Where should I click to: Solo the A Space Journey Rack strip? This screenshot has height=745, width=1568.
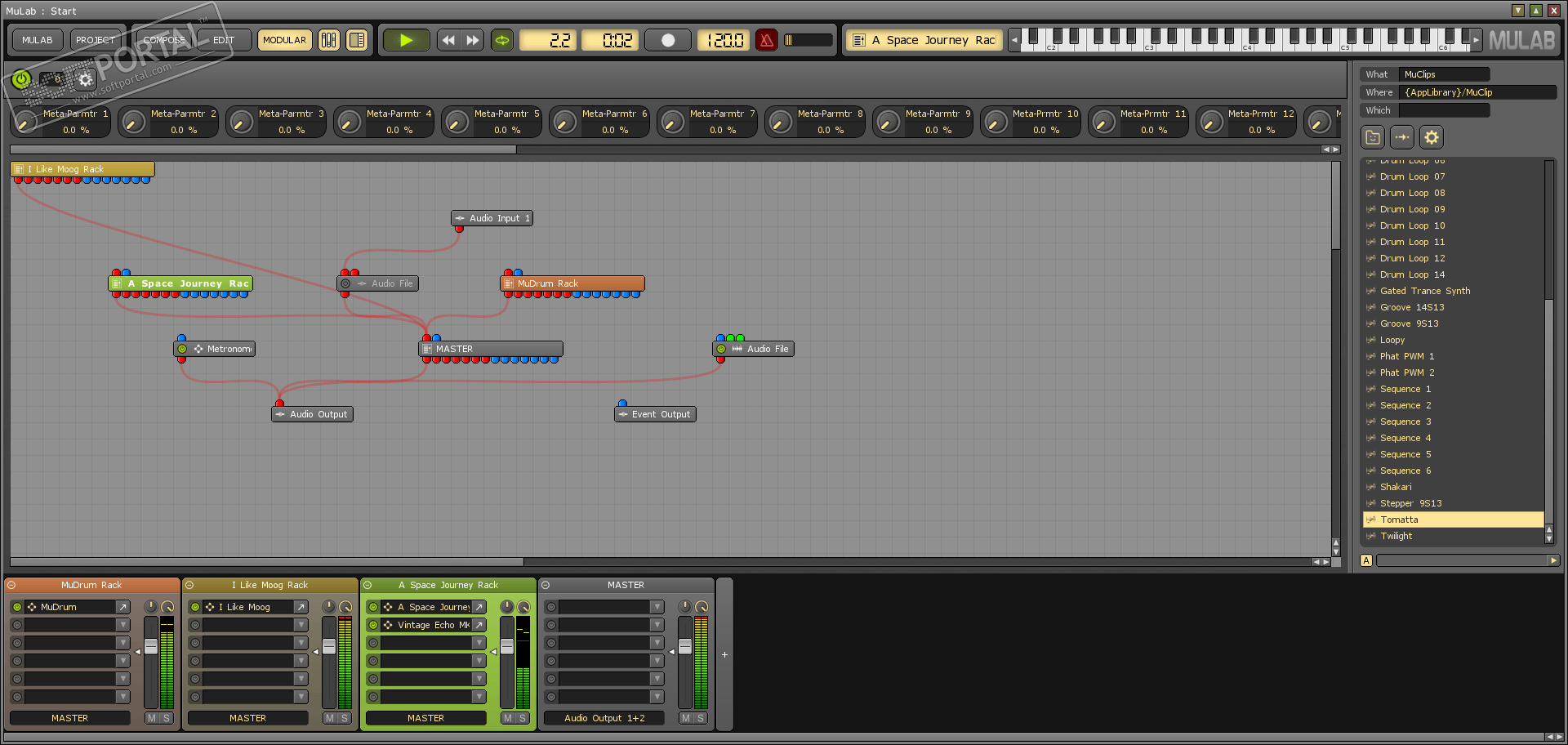[x=522, y=718]
